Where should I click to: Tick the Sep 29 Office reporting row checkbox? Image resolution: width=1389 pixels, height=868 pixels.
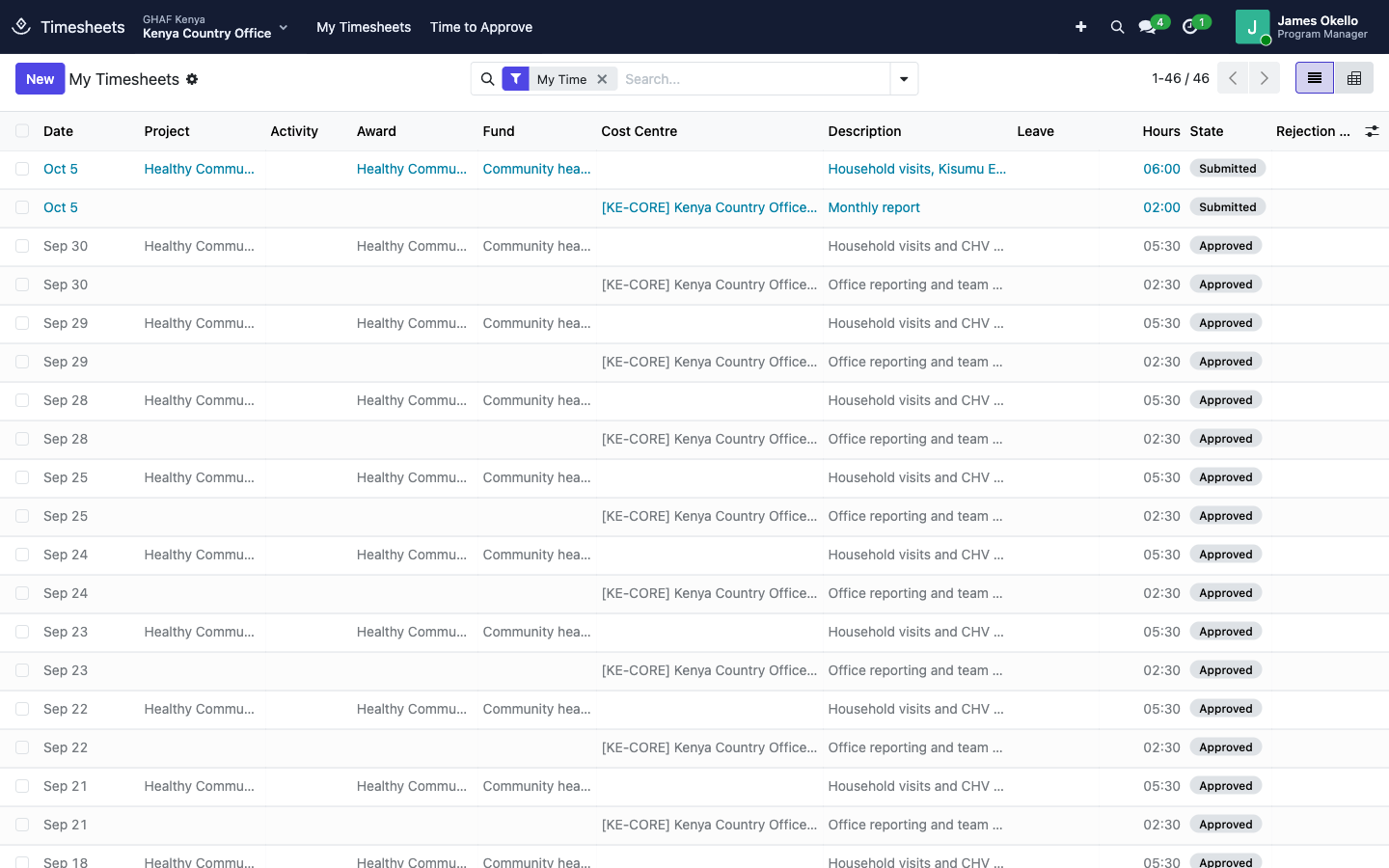[22, 362]
